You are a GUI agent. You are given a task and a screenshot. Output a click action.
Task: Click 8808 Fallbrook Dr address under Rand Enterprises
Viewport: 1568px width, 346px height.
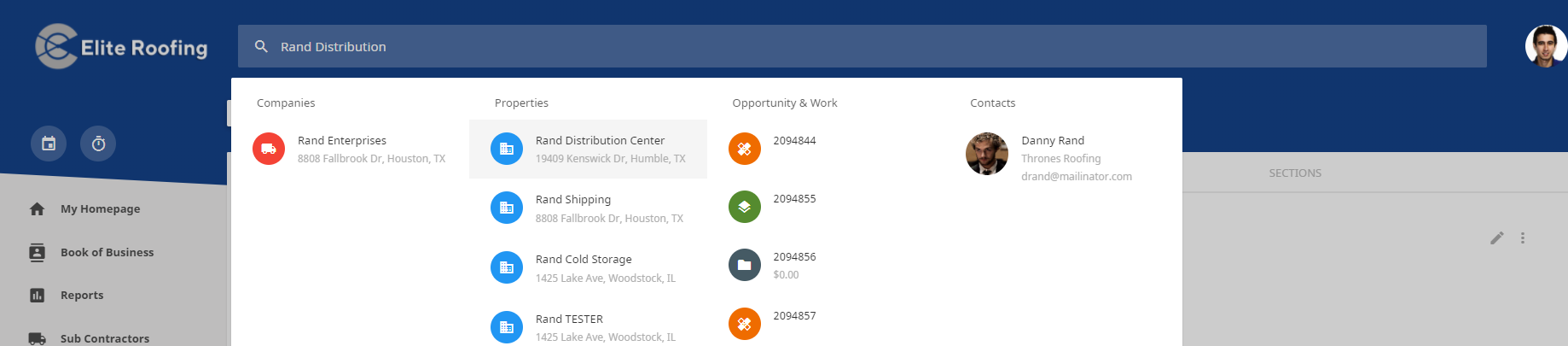pos(371,158)
